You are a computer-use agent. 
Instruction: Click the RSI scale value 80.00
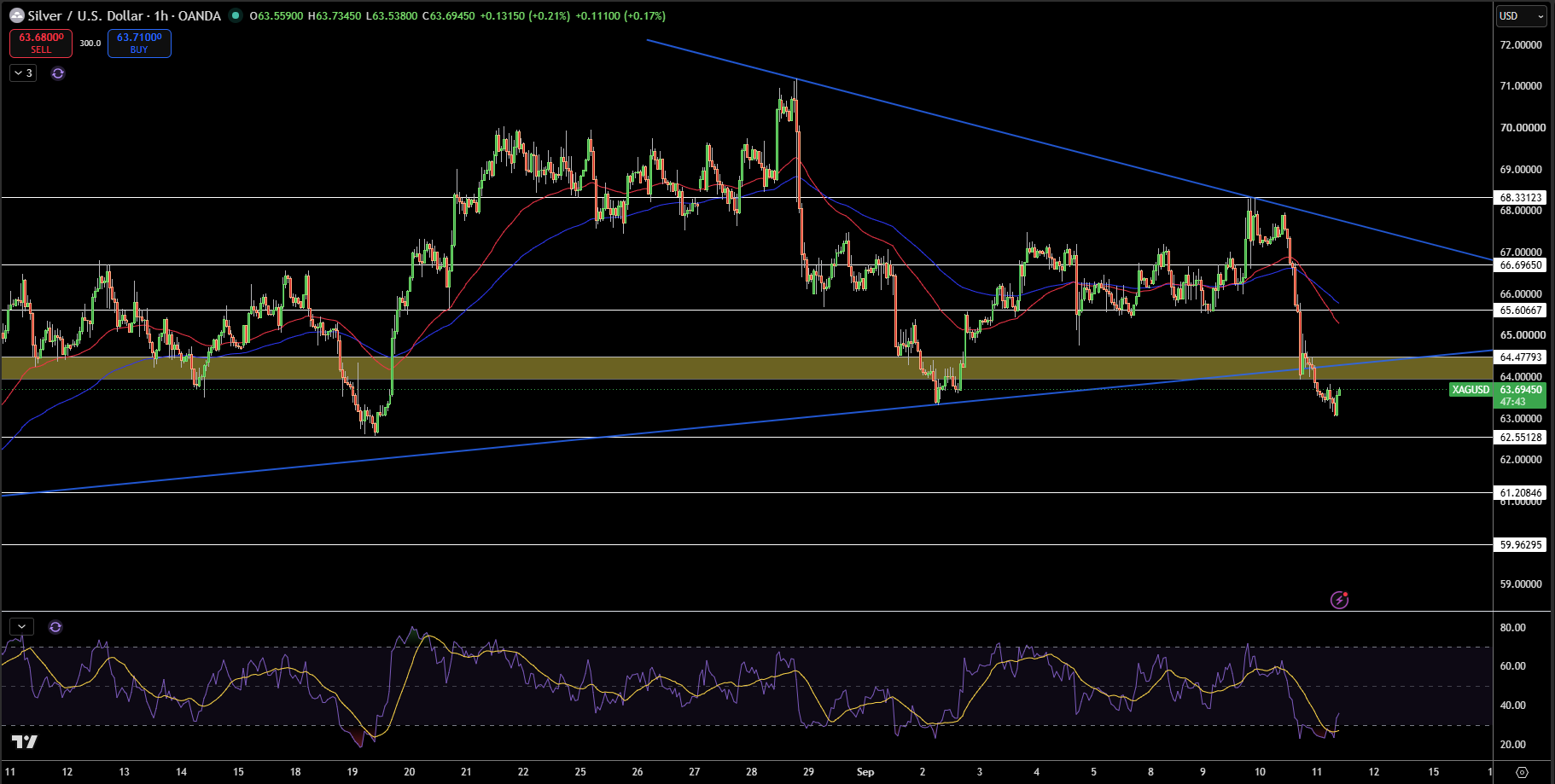click(x=1513, y=628)
